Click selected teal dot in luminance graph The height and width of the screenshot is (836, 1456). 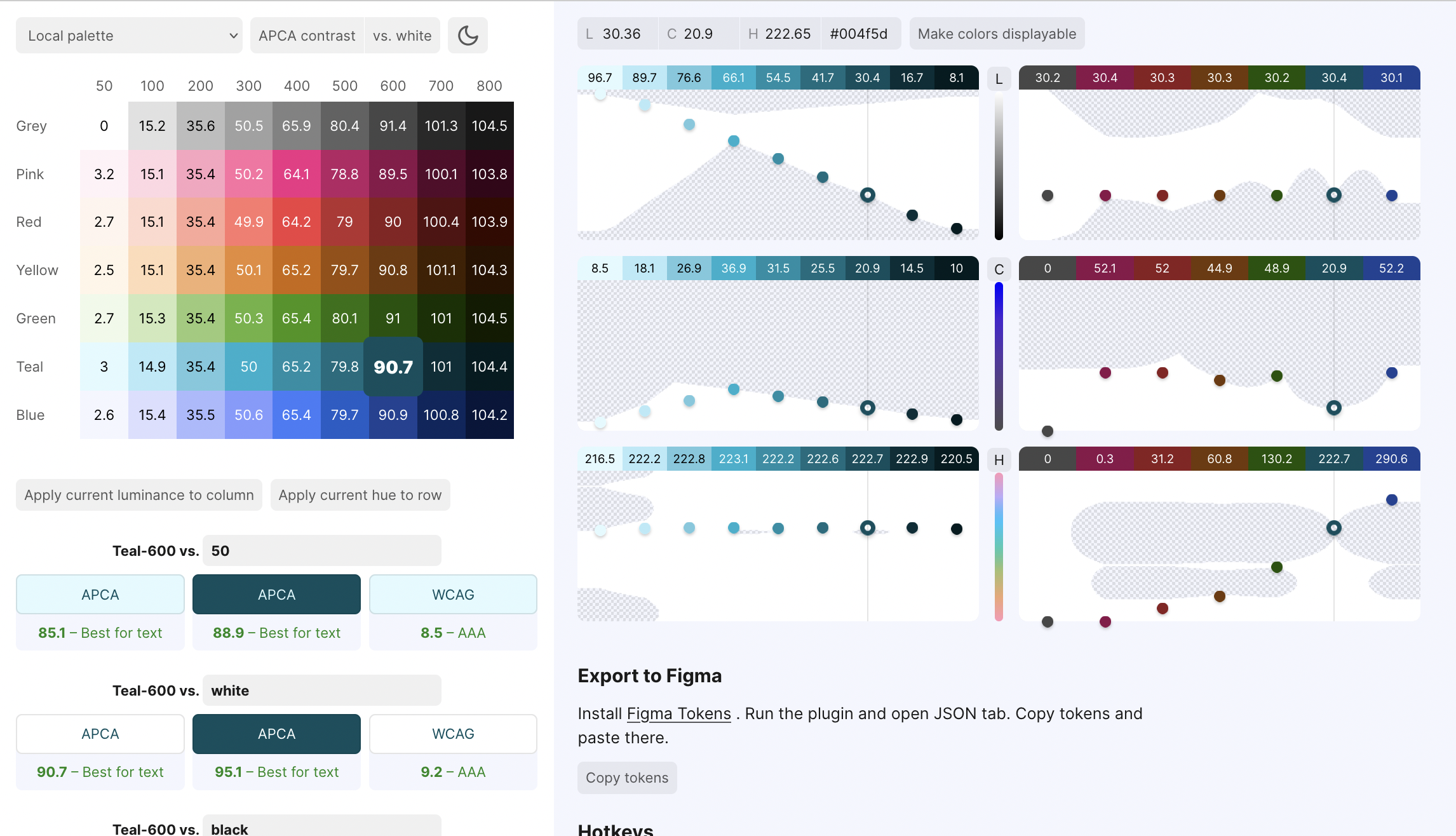coord(867,195)
